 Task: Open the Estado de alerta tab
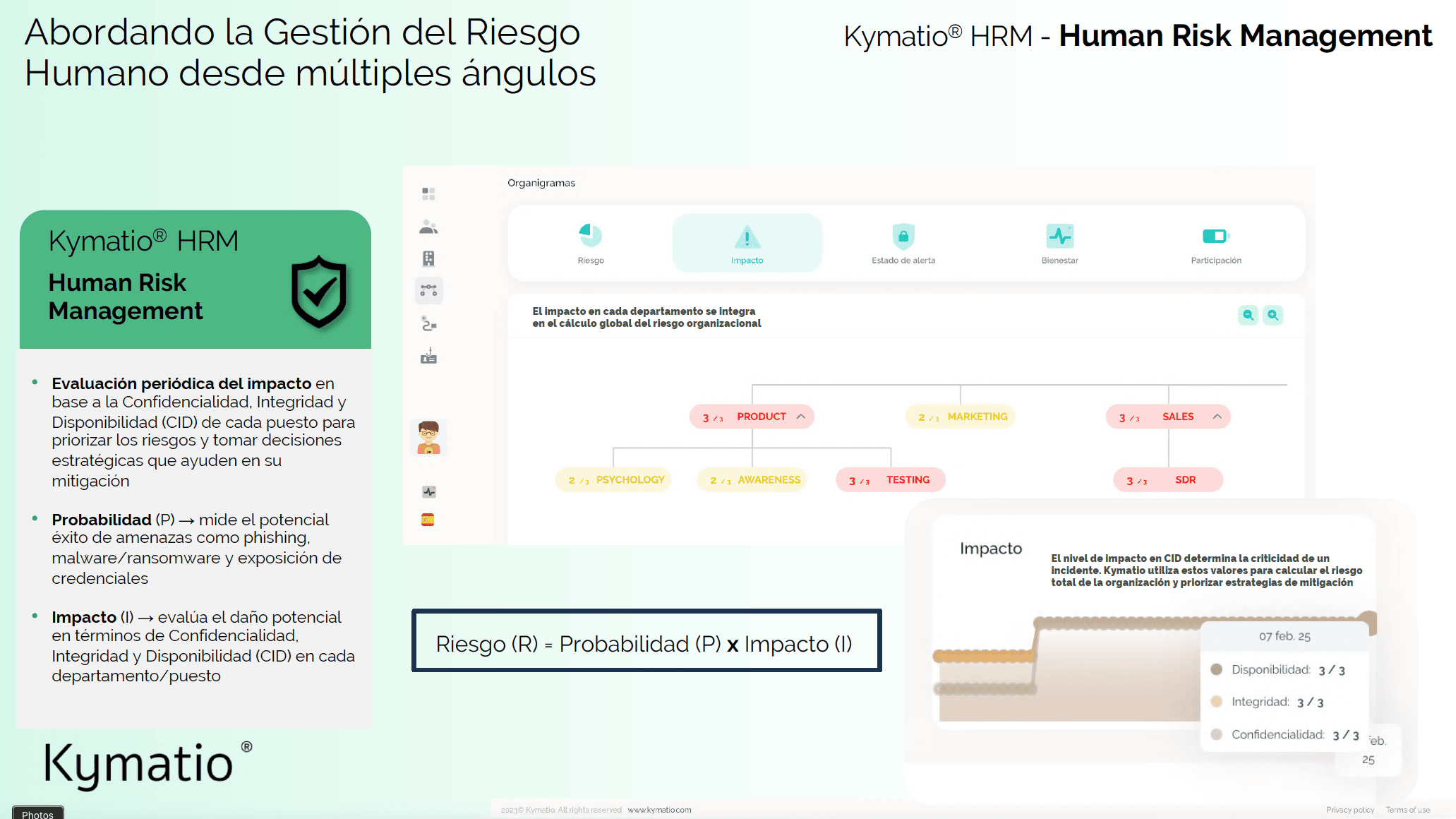[903, 244]
